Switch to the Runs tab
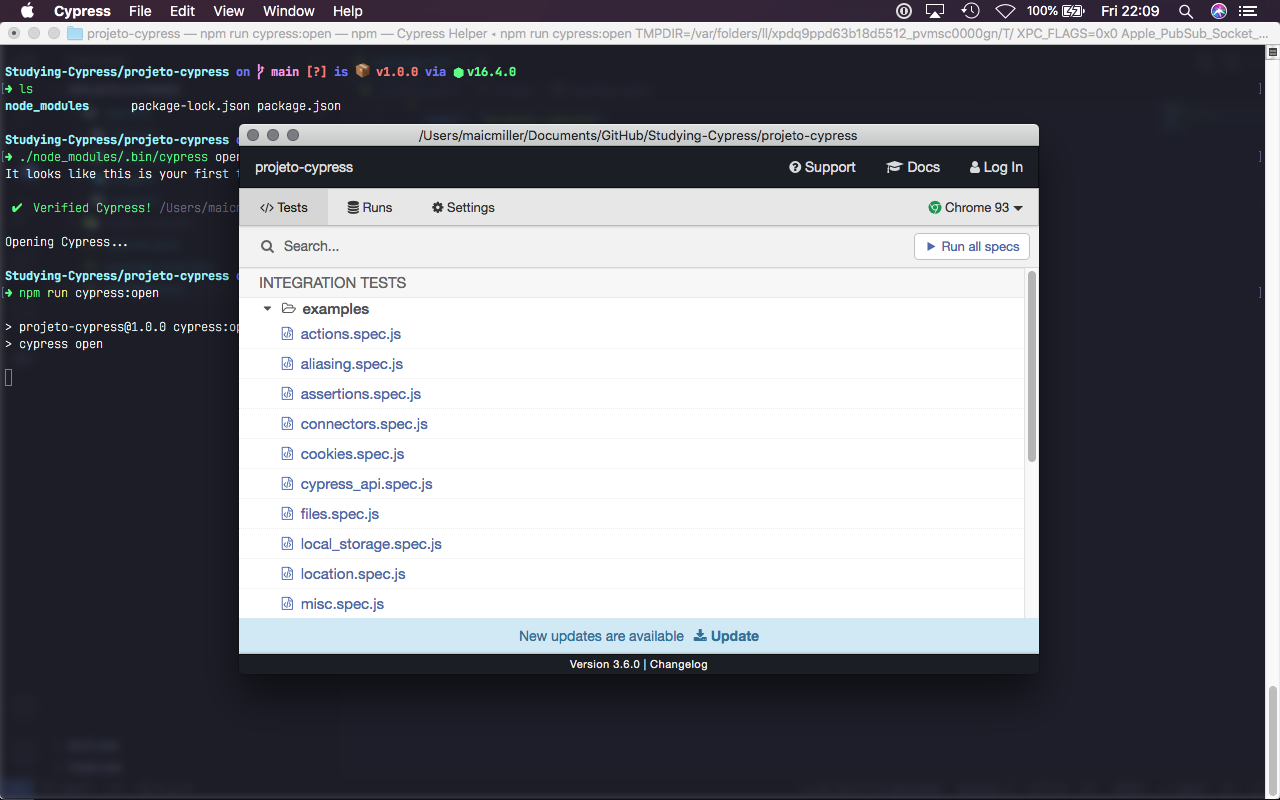This screenshot has height=800, width=1280. click(x=370, y=208)
